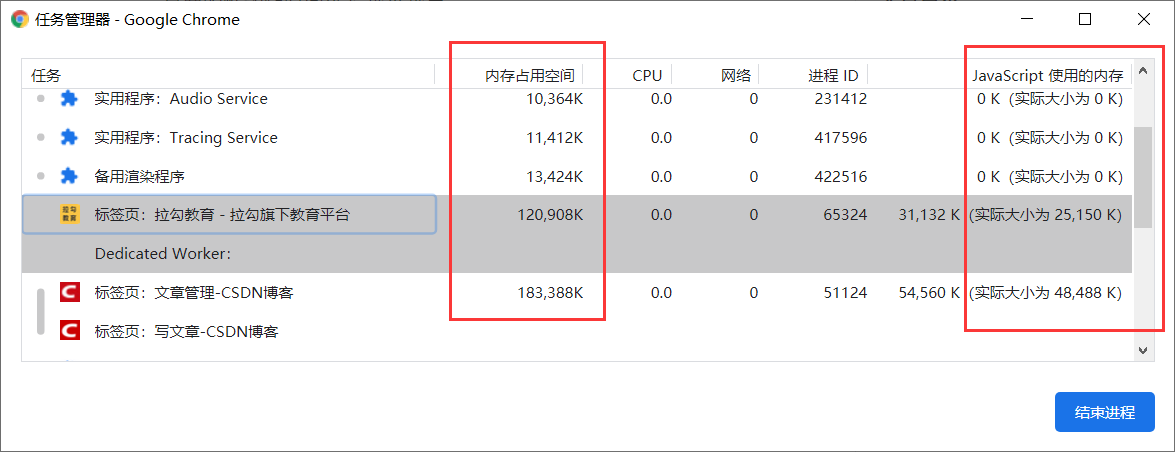Click memory value 11,412K

coord(555,137)
